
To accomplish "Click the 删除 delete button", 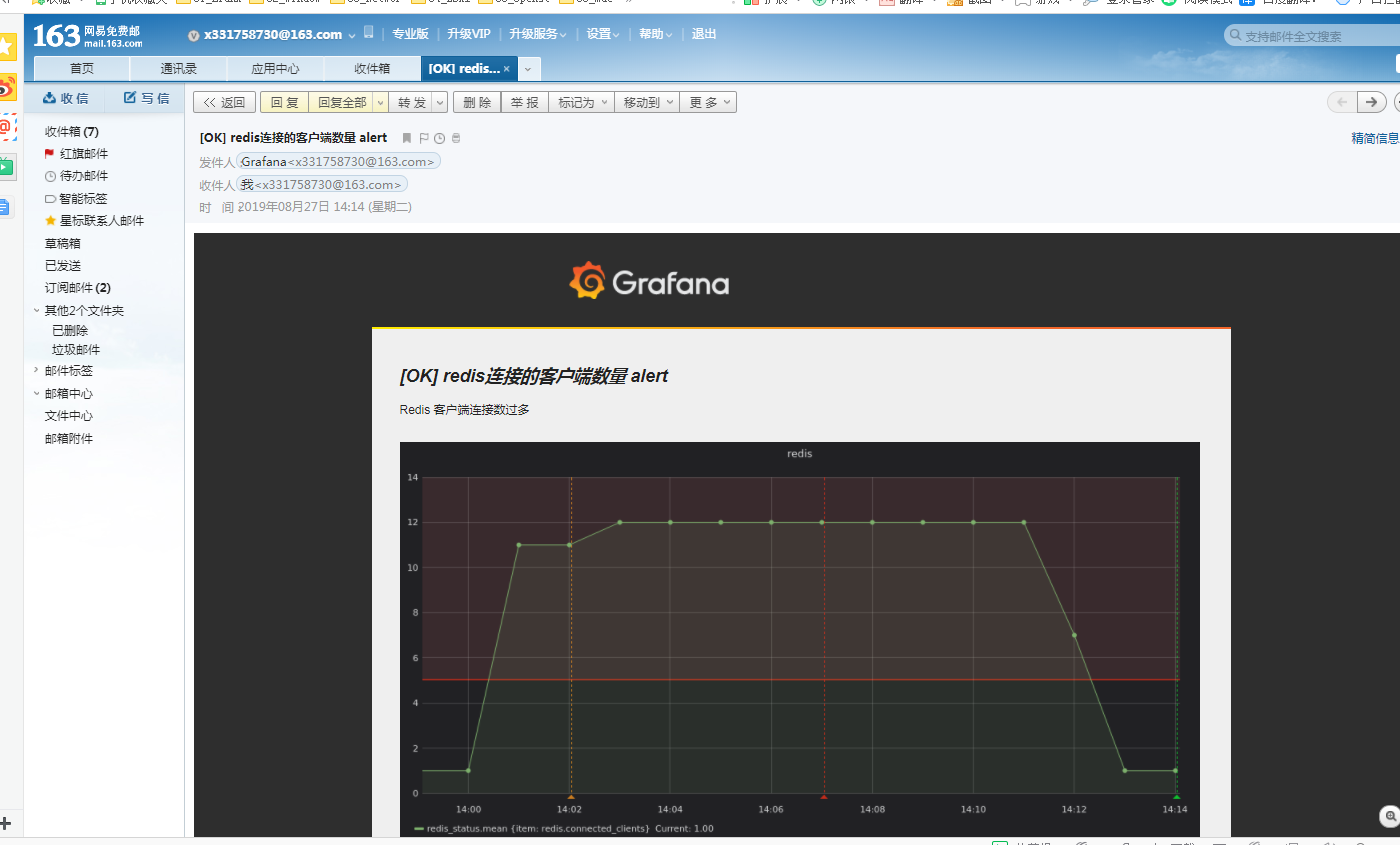I will (477, 102).
